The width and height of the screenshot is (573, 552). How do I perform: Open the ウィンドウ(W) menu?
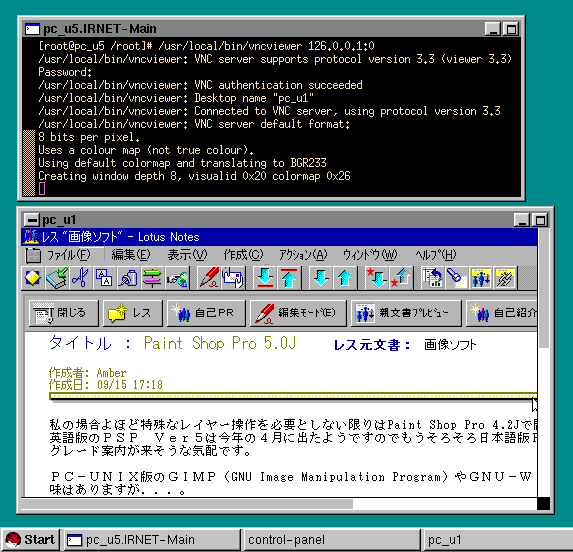click(370, 255)
